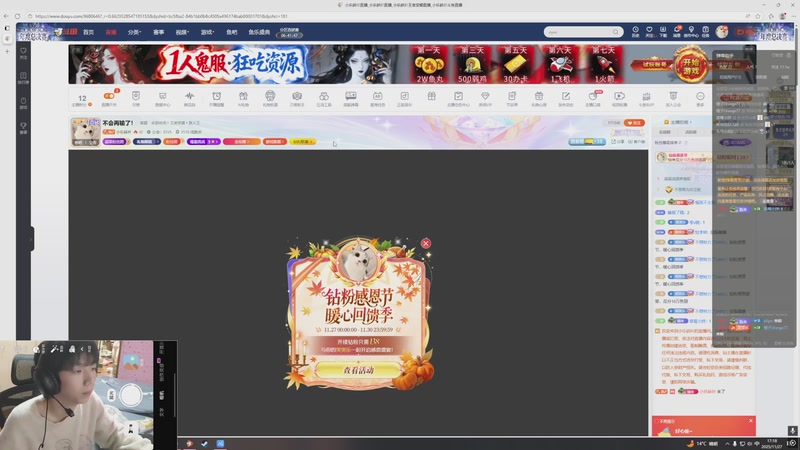Viewport: 800px width, 450px height.
Task: Open the 消息 bell notification icon
Action: tap(677, 32)
